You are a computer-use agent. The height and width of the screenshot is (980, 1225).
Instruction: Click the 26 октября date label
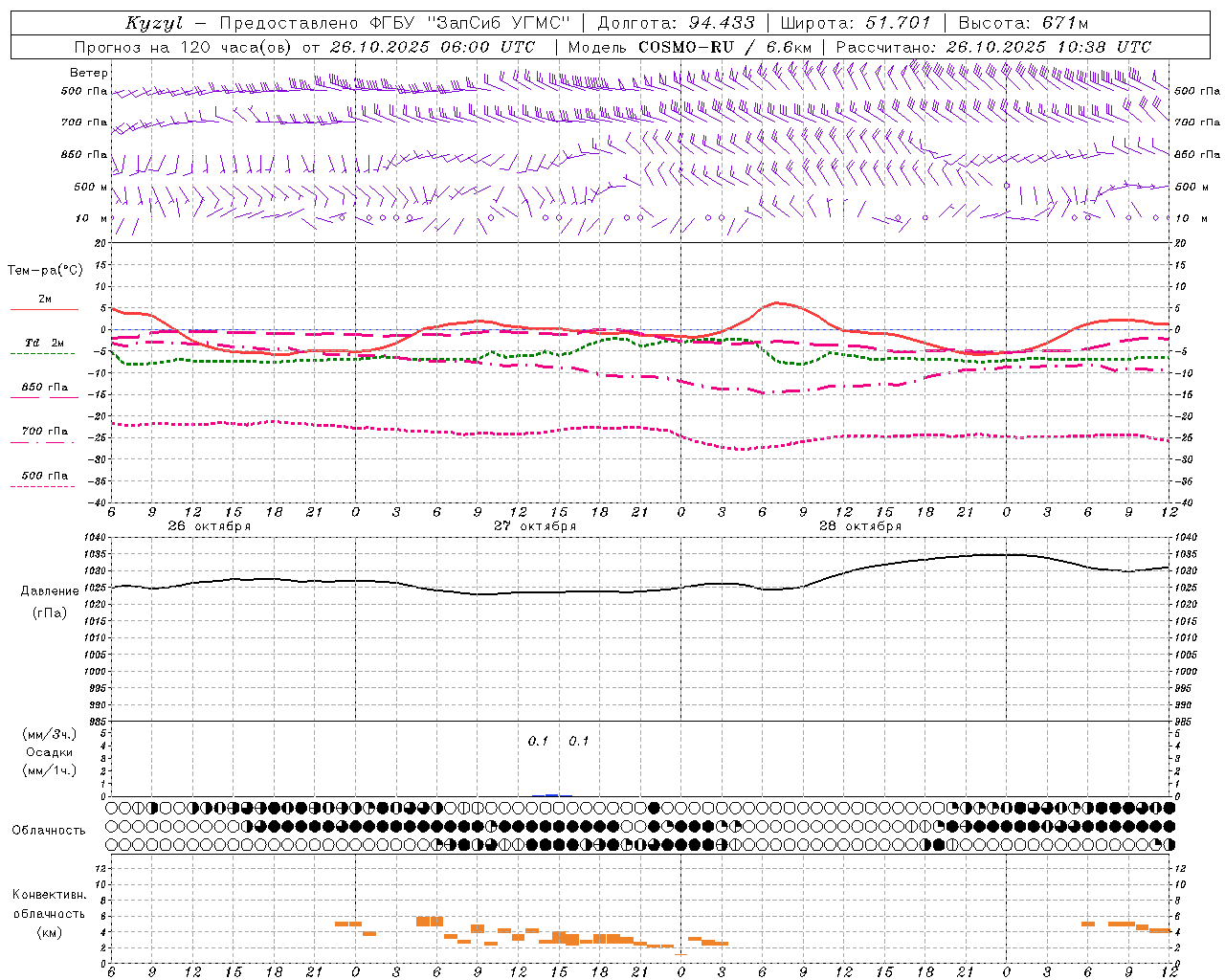pos(210,526)
